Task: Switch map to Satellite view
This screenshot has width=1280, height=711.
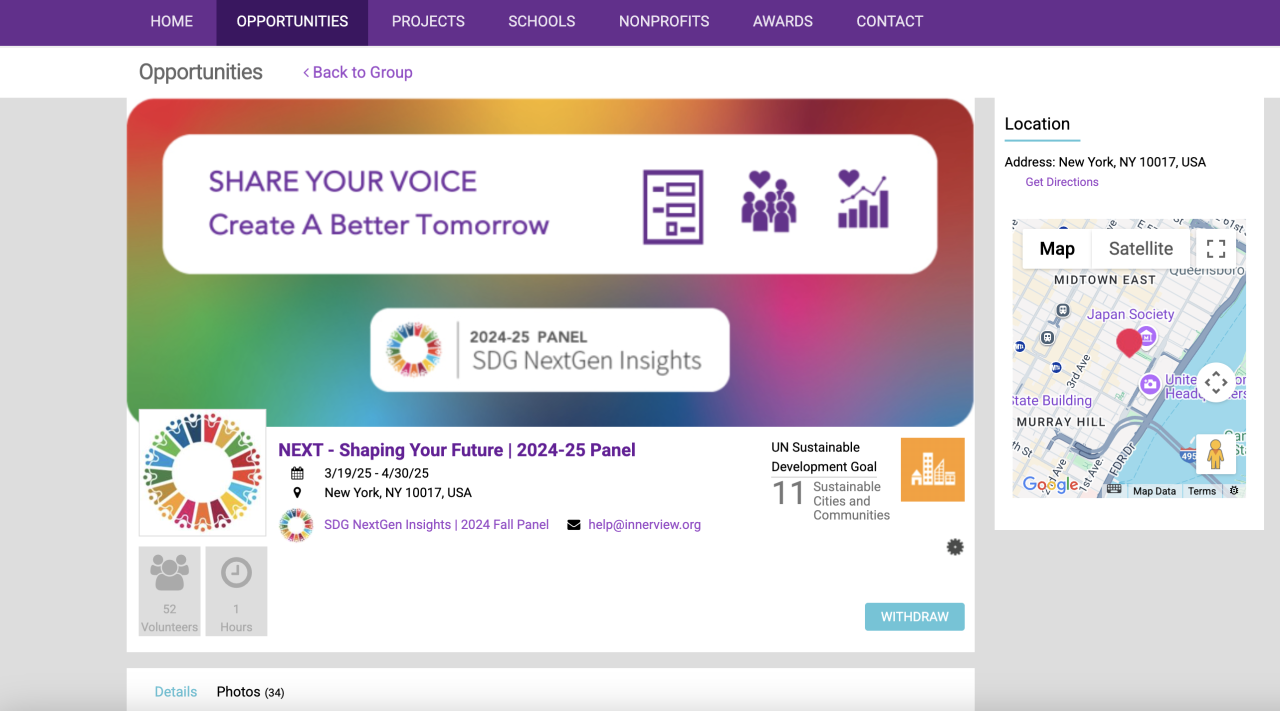Action: (1140, 249)
